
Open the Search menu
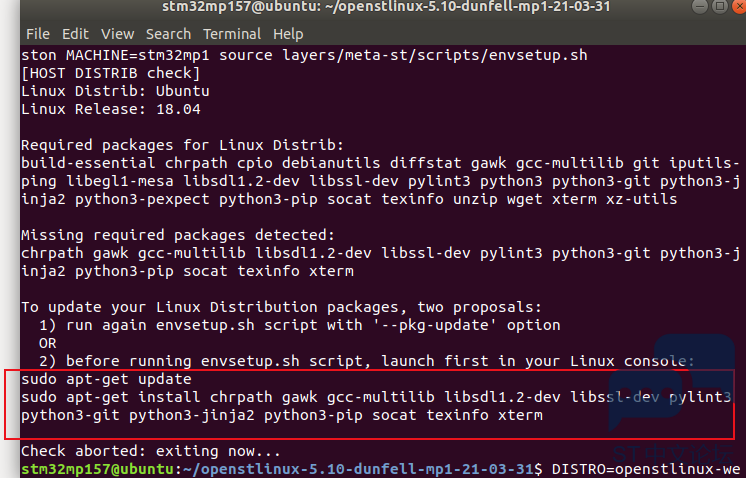pos(168,34)
